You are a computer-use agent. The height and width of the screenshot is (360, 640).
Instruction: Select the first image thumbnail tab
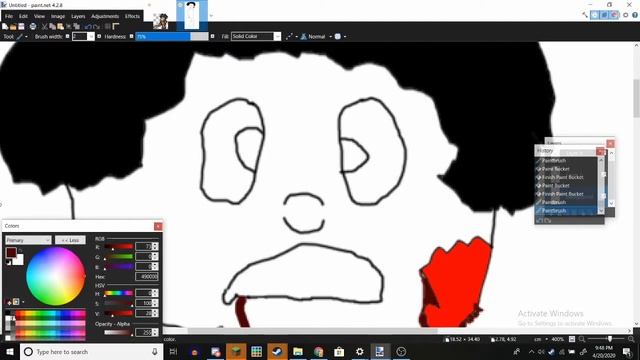click(x=160, y=21)
